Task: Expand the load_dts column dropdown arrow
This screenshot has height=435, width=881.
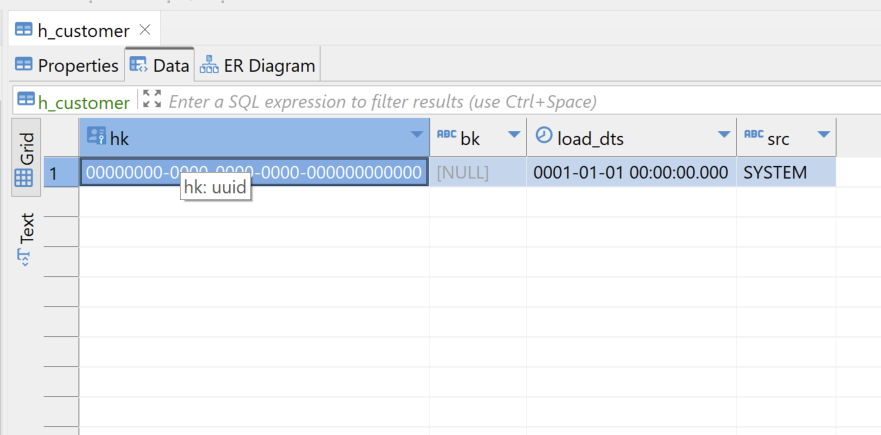Action: point(724,135)
